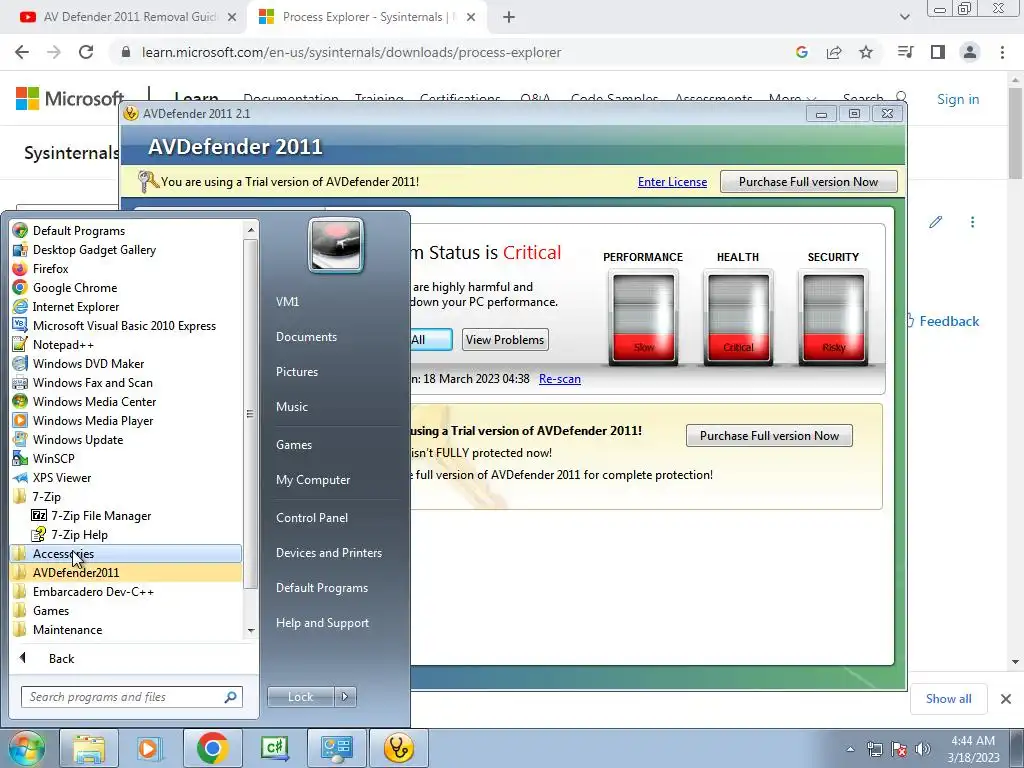Launch Microsoft Visual Basic 2010 Express
The image size is (1024, 768).
pyautogui.click(x=126, y=325)
